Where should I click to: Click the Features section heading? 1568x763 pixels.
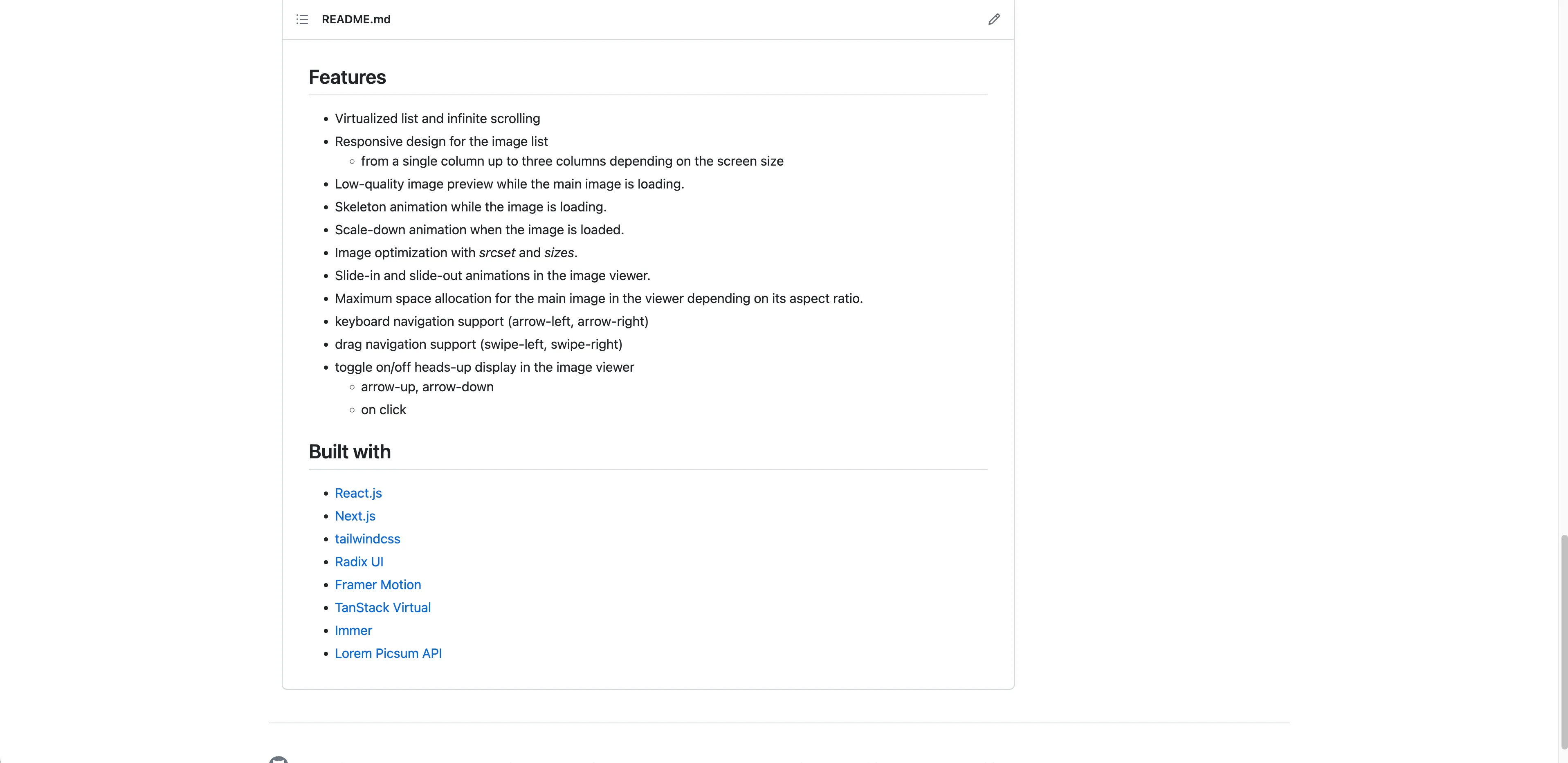[x=347, y=77]
